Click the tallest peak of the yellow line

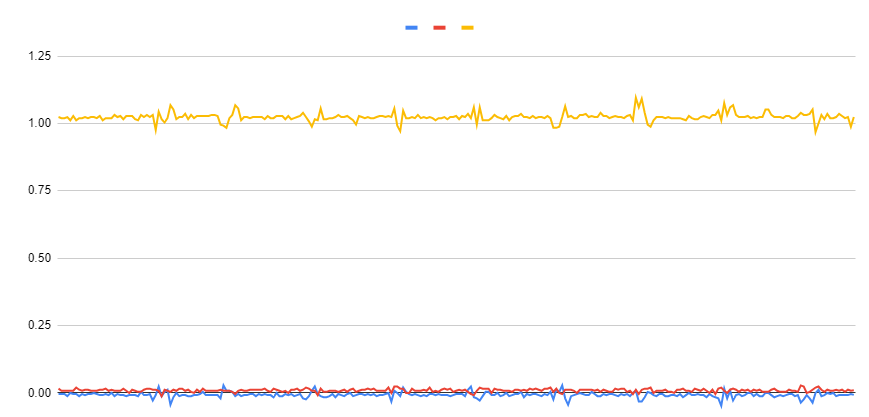[x=636, y=96]
